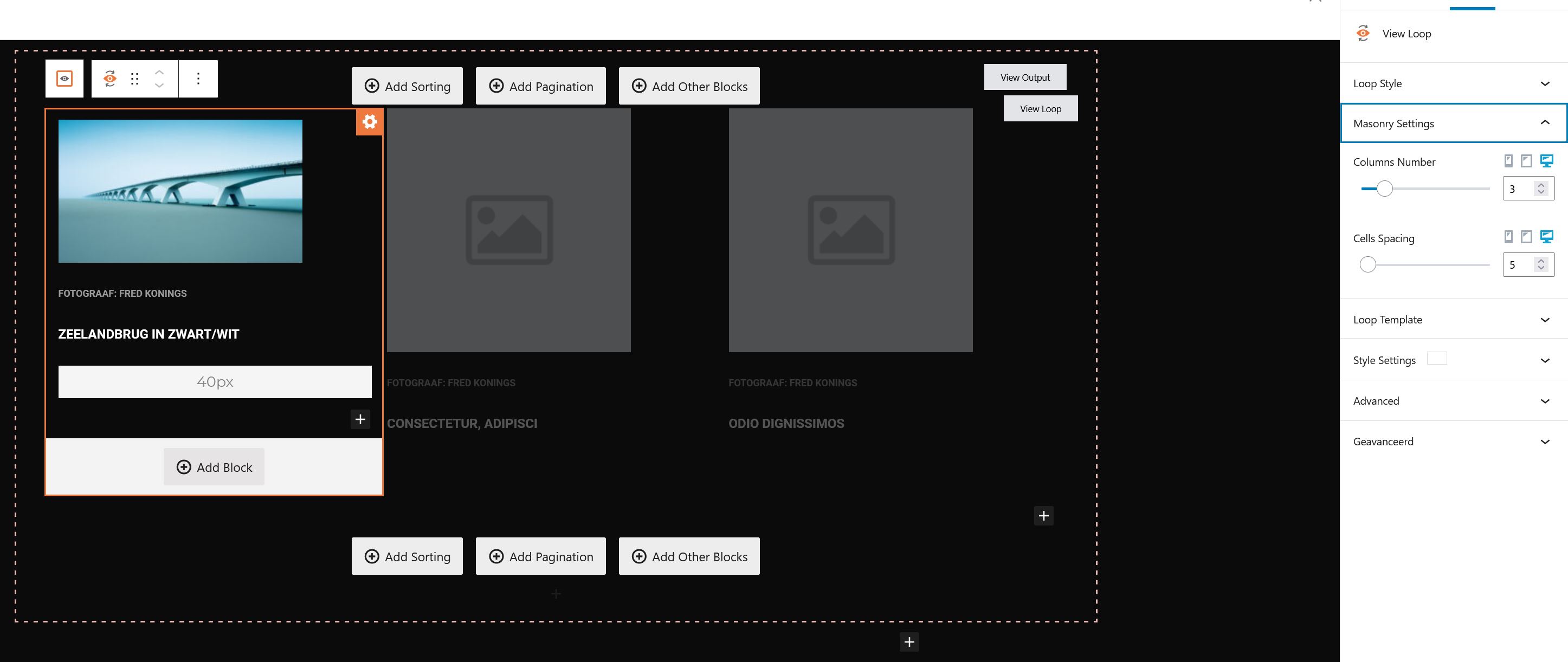Increase Cells Spacing with the up stepper

[x=1541, y=261]
